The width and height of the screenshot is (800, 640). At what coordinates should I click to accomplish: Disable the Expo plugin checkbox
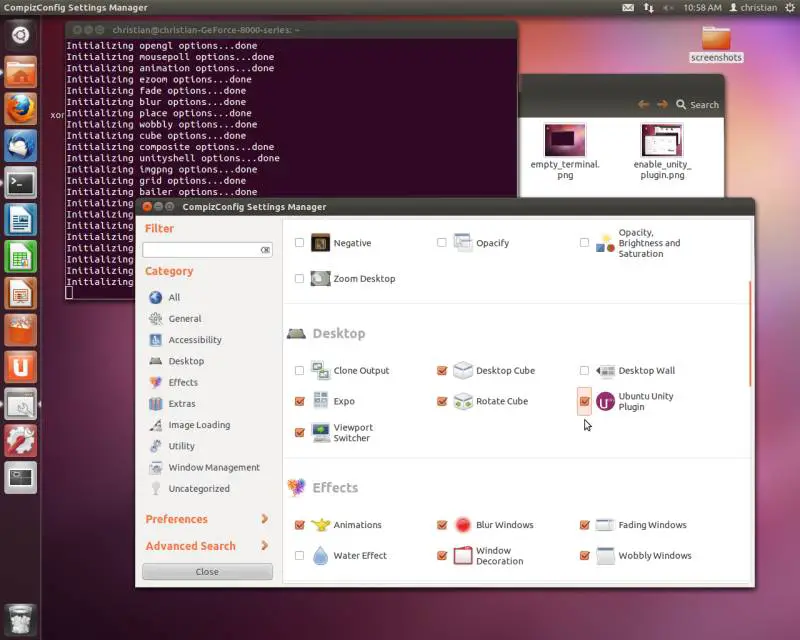coord(299,401)
